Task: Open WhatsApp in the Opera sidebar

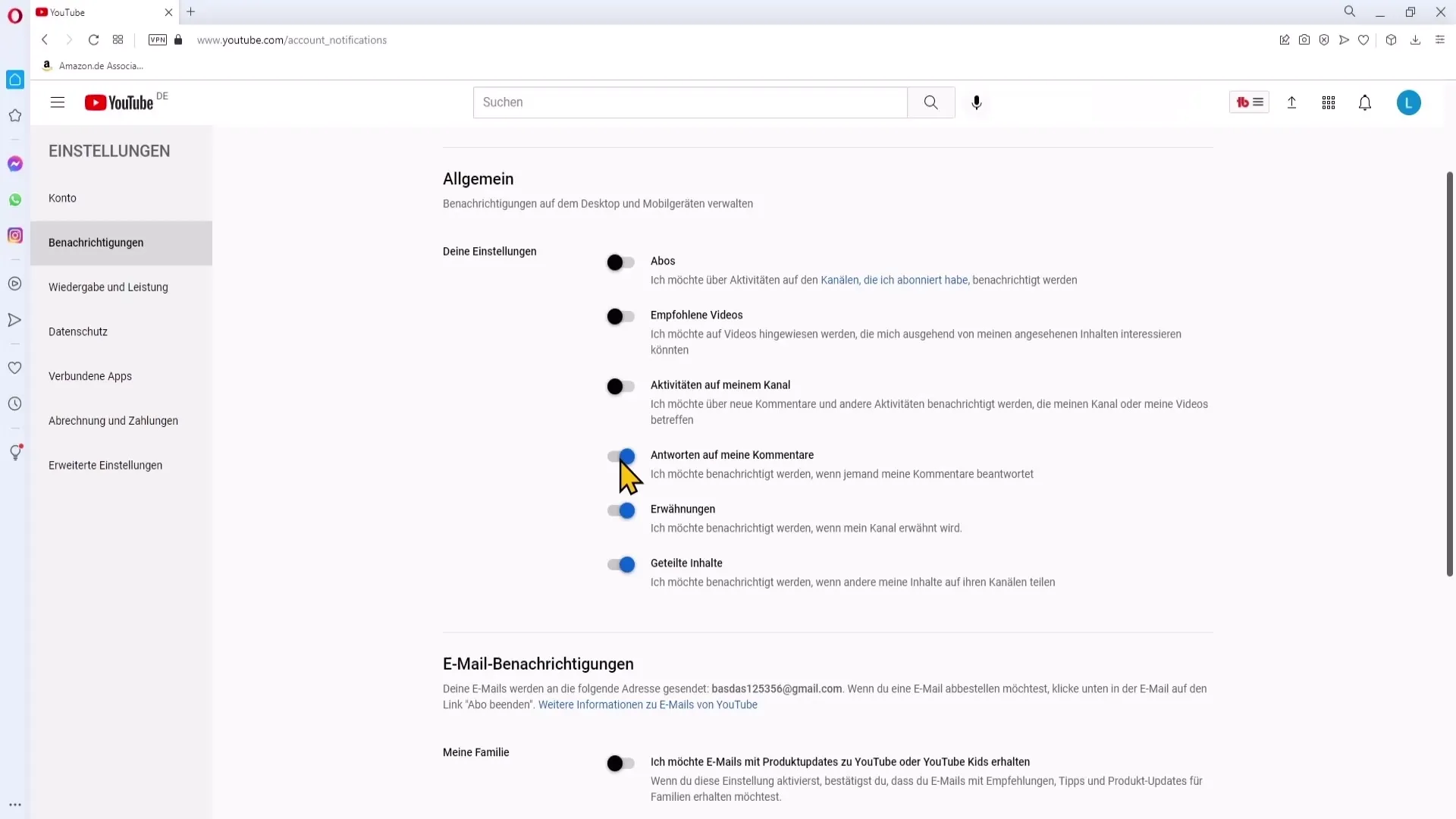Action: (x=15, y=200)
